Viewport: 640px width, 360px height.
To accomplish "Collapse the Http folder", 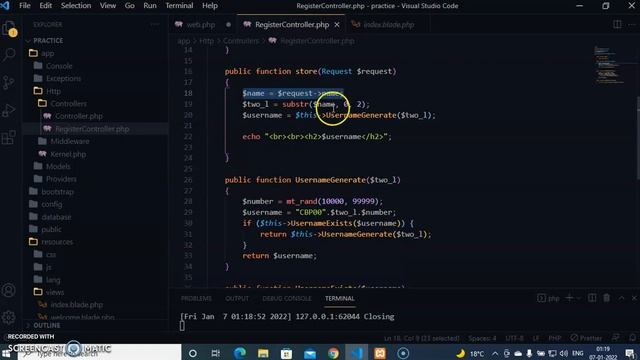I will pyautogui.click(x=53, y=91).
